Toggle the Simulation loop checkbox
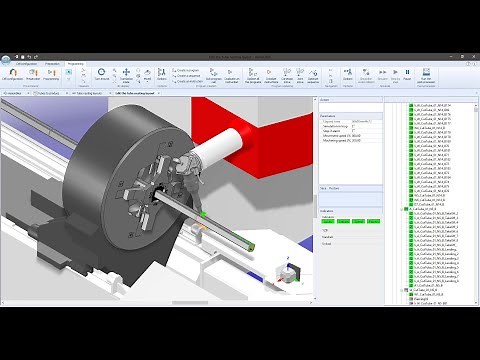The height and width of the screenshot is (360, 480). pyautogui.click(x=353, y=126)
